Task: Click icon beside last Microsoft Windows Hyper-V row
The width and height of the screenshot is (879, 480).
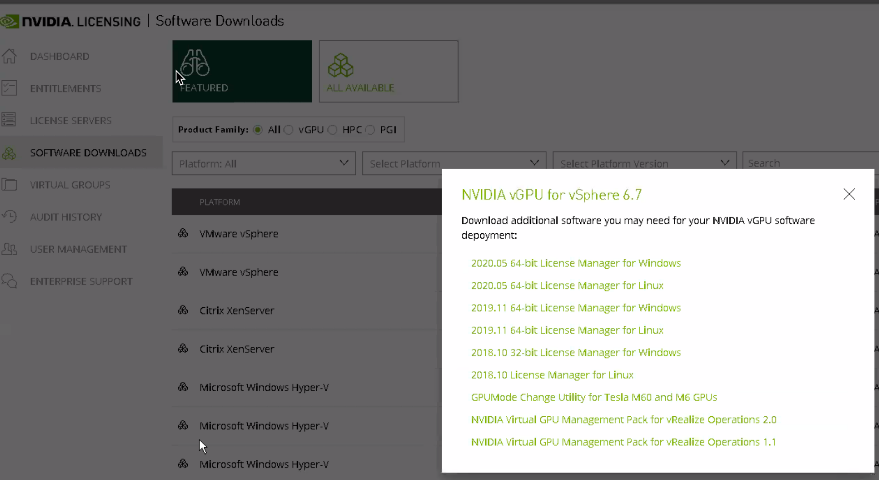Action: [x=183, y=464]
